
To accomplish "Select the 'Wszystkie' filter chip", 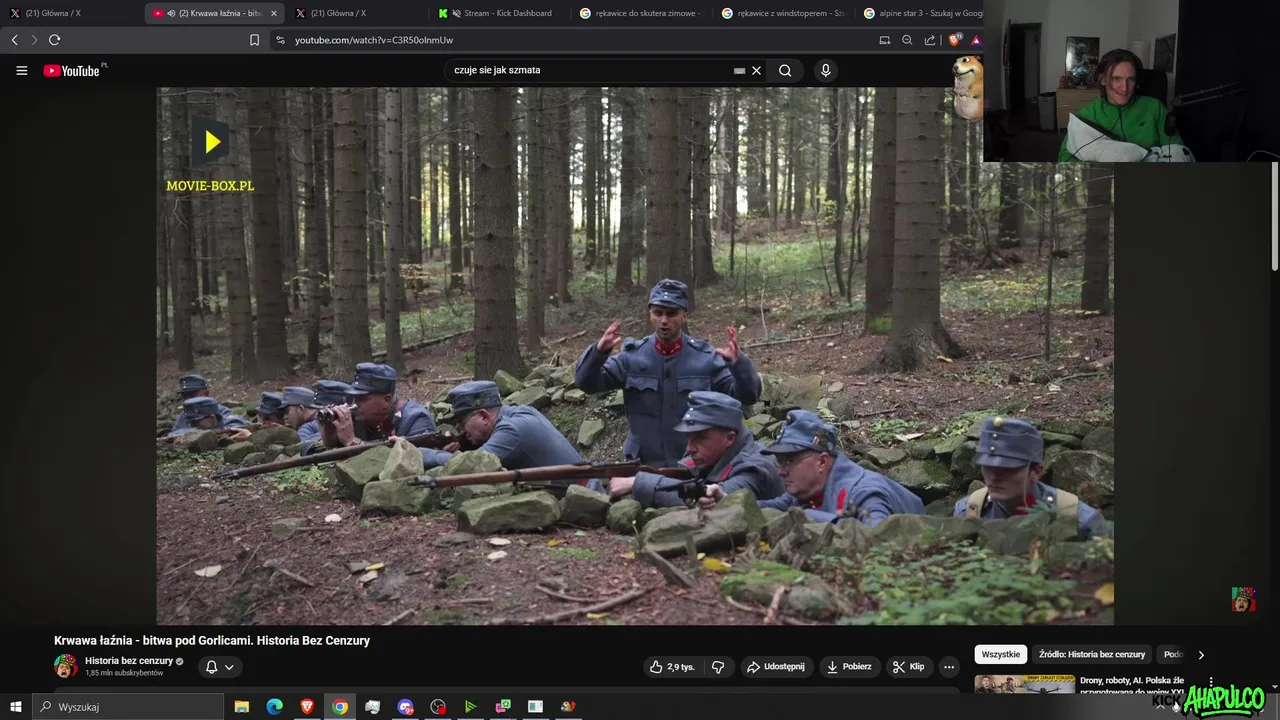I will coord(1001,654).
